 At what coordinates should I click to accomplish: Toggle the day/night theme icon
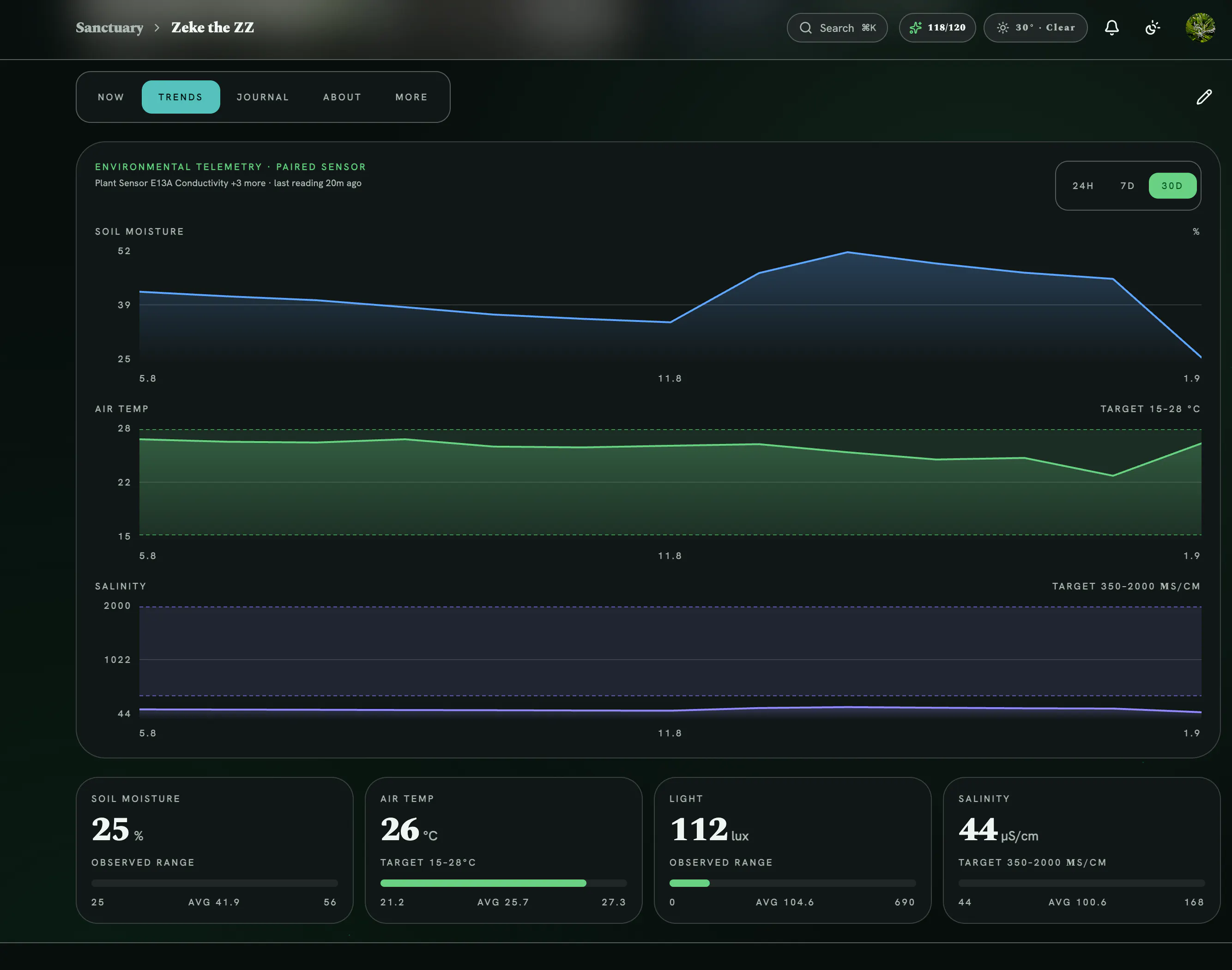(x=1153, y=28)
